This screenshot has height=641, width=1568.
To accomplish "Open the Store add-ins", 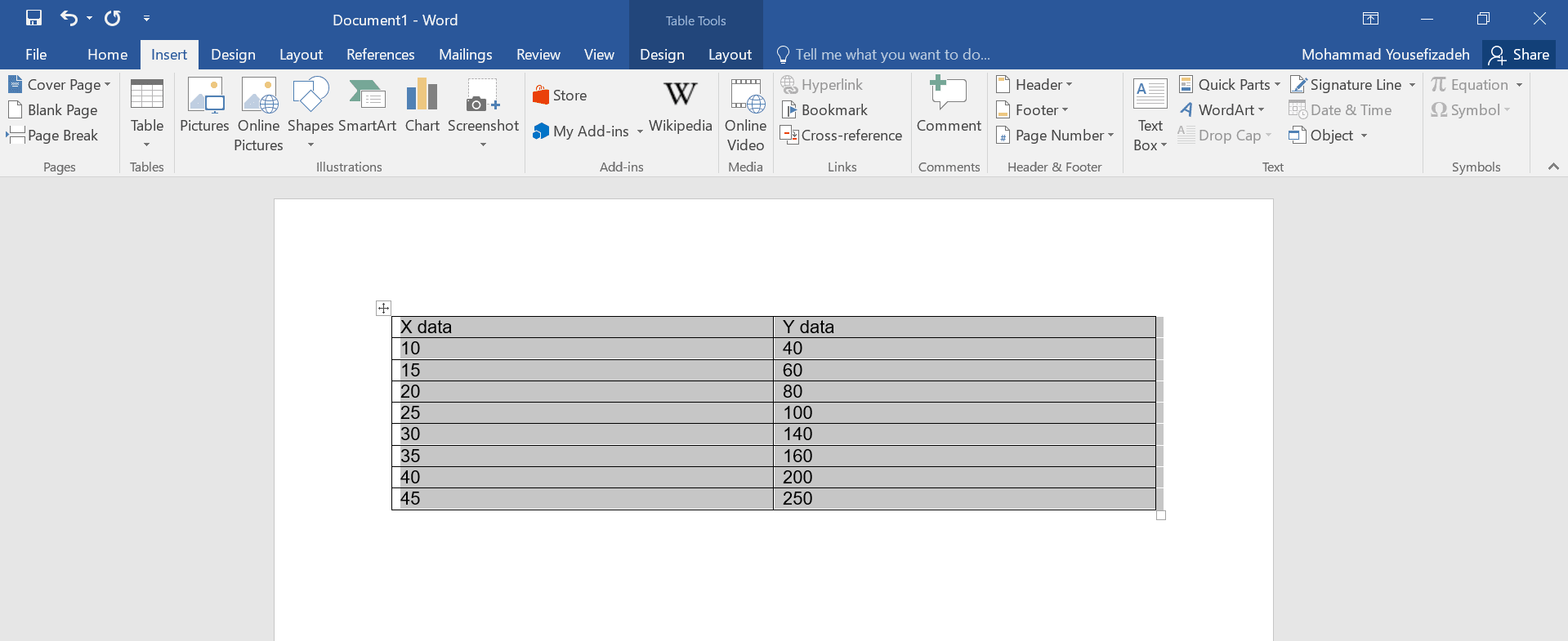I will (560, 96).
